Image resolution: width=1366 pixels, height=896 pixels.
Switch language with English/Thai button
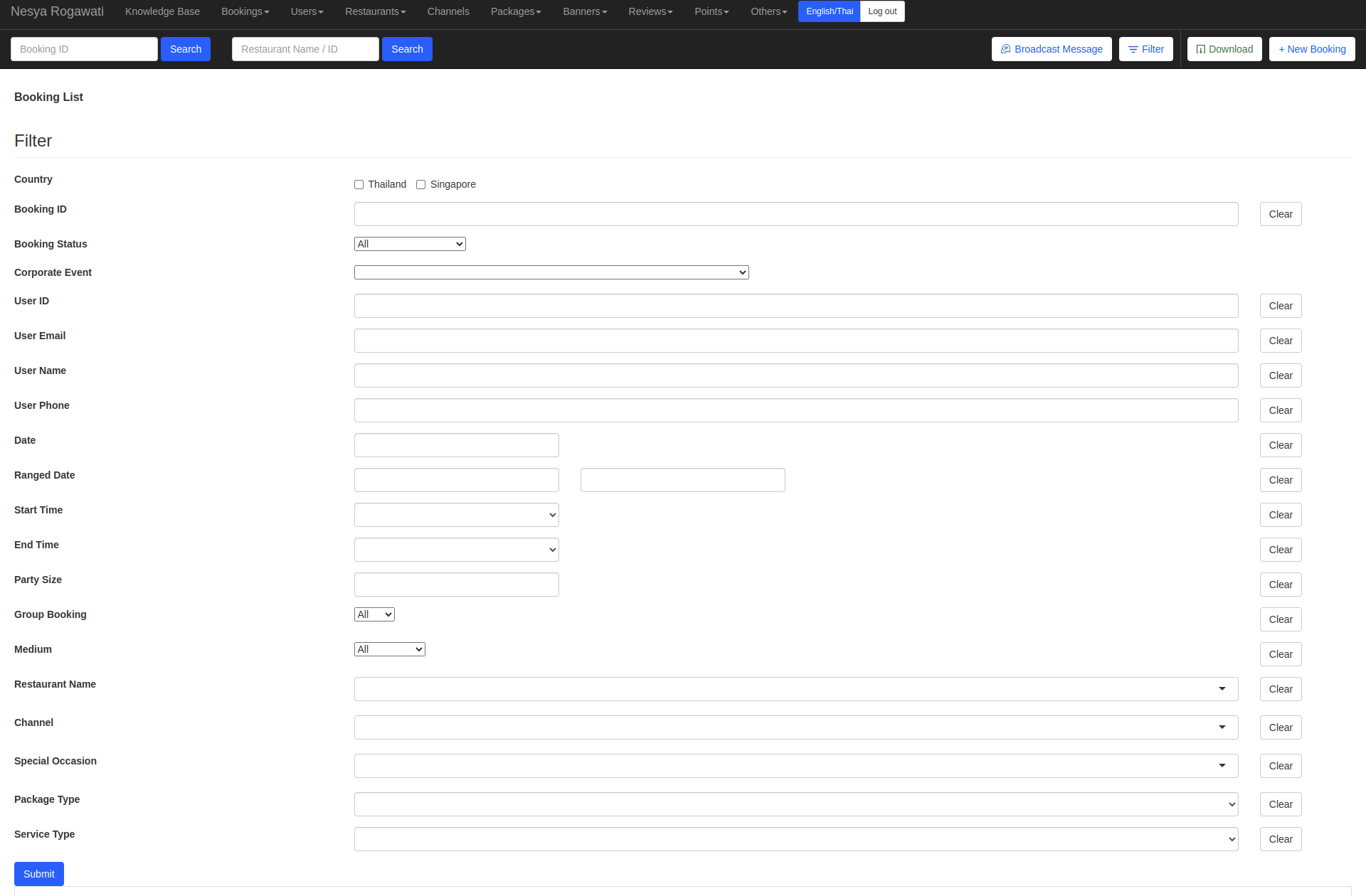(x=829, y=11)
